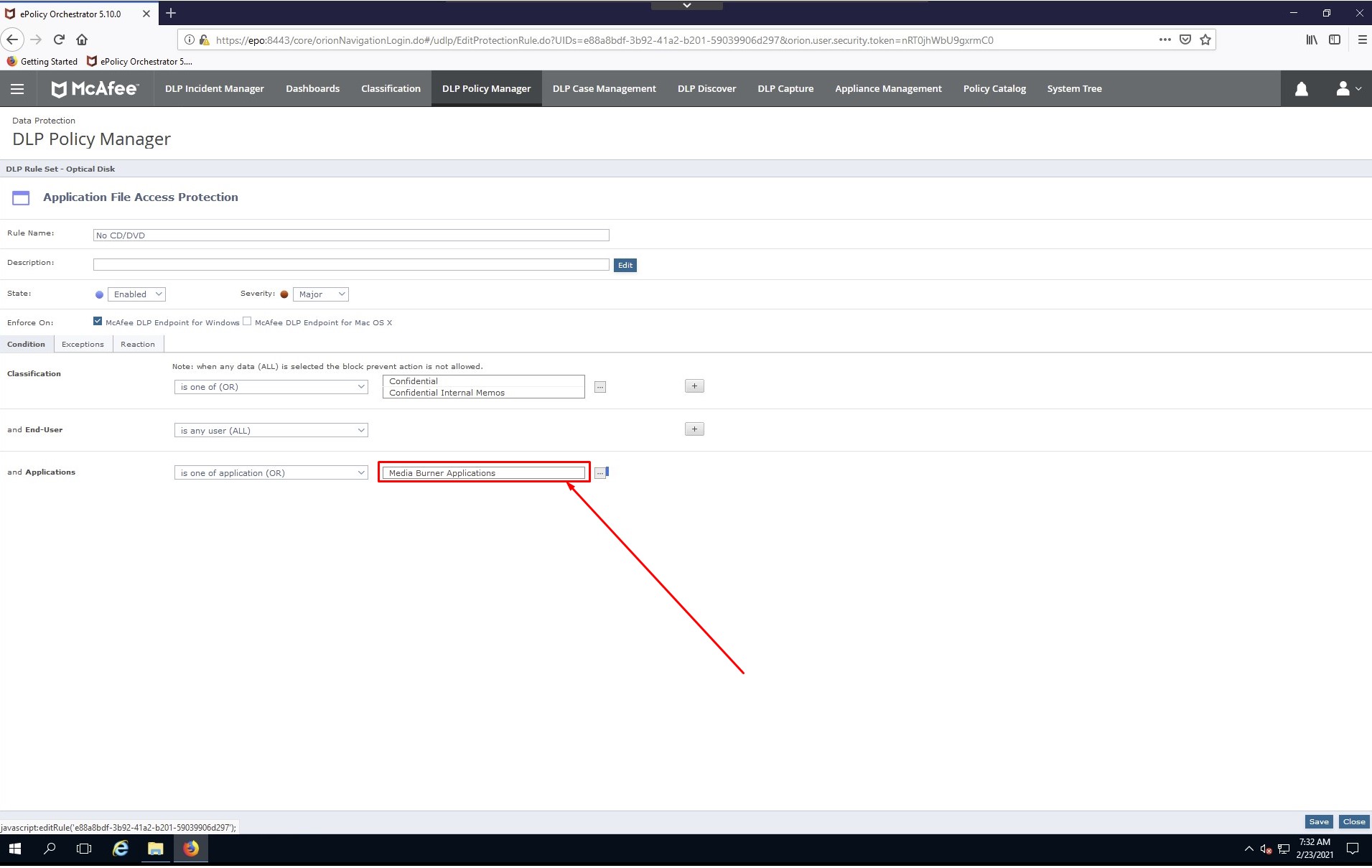1372x868 pixels.
Task: Reload the current page
Action: 59,39
